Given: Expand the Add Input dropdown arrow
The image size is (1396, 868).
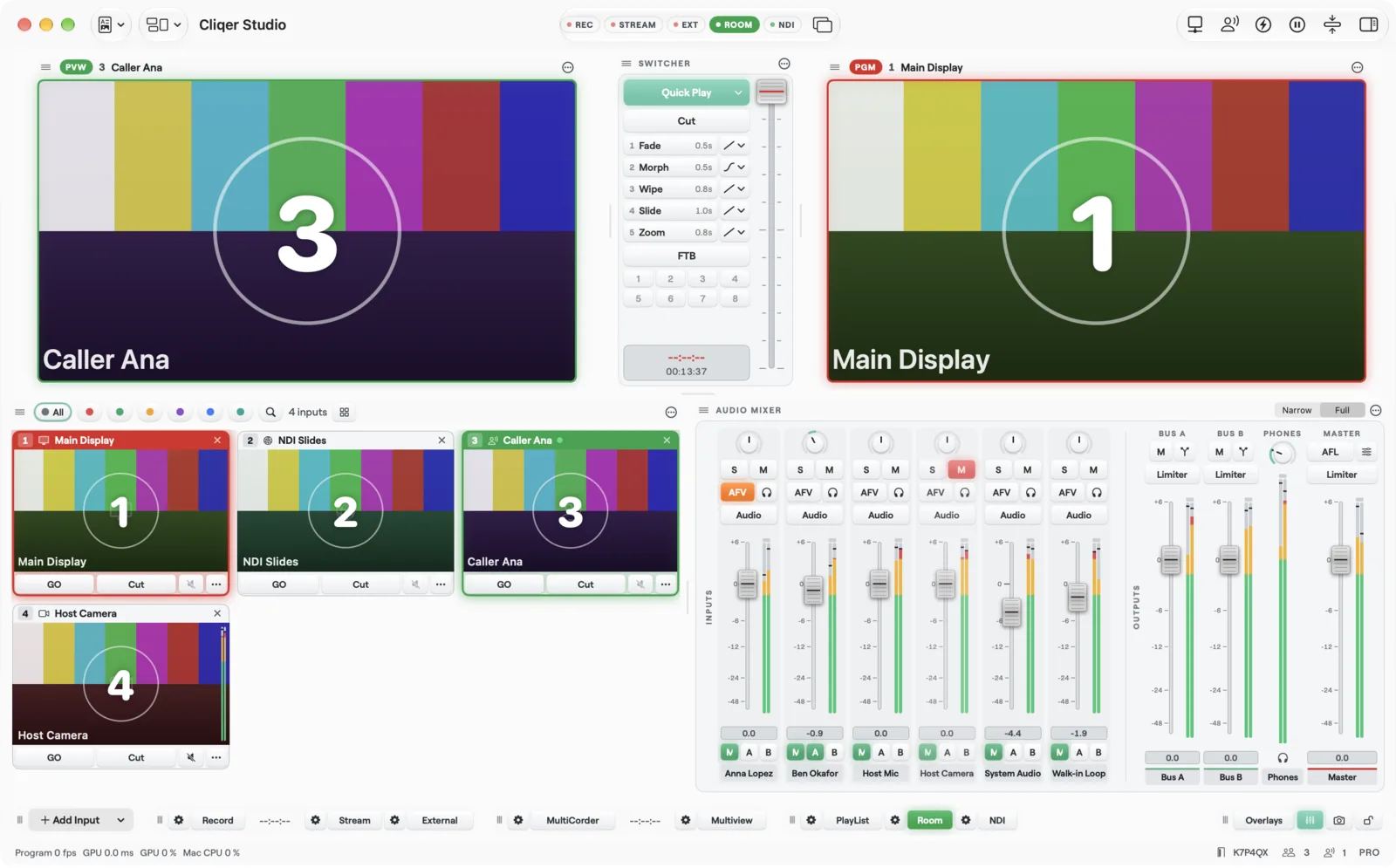Looking at the screenshot, I should 120,820.
